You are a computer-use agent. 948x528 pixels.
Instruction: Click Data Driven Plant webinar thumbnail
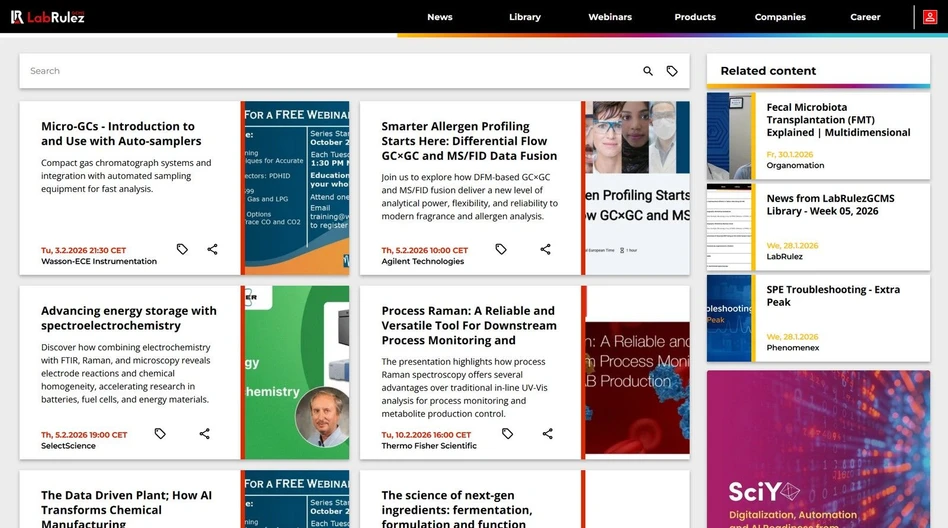click(x=297, y=499)
